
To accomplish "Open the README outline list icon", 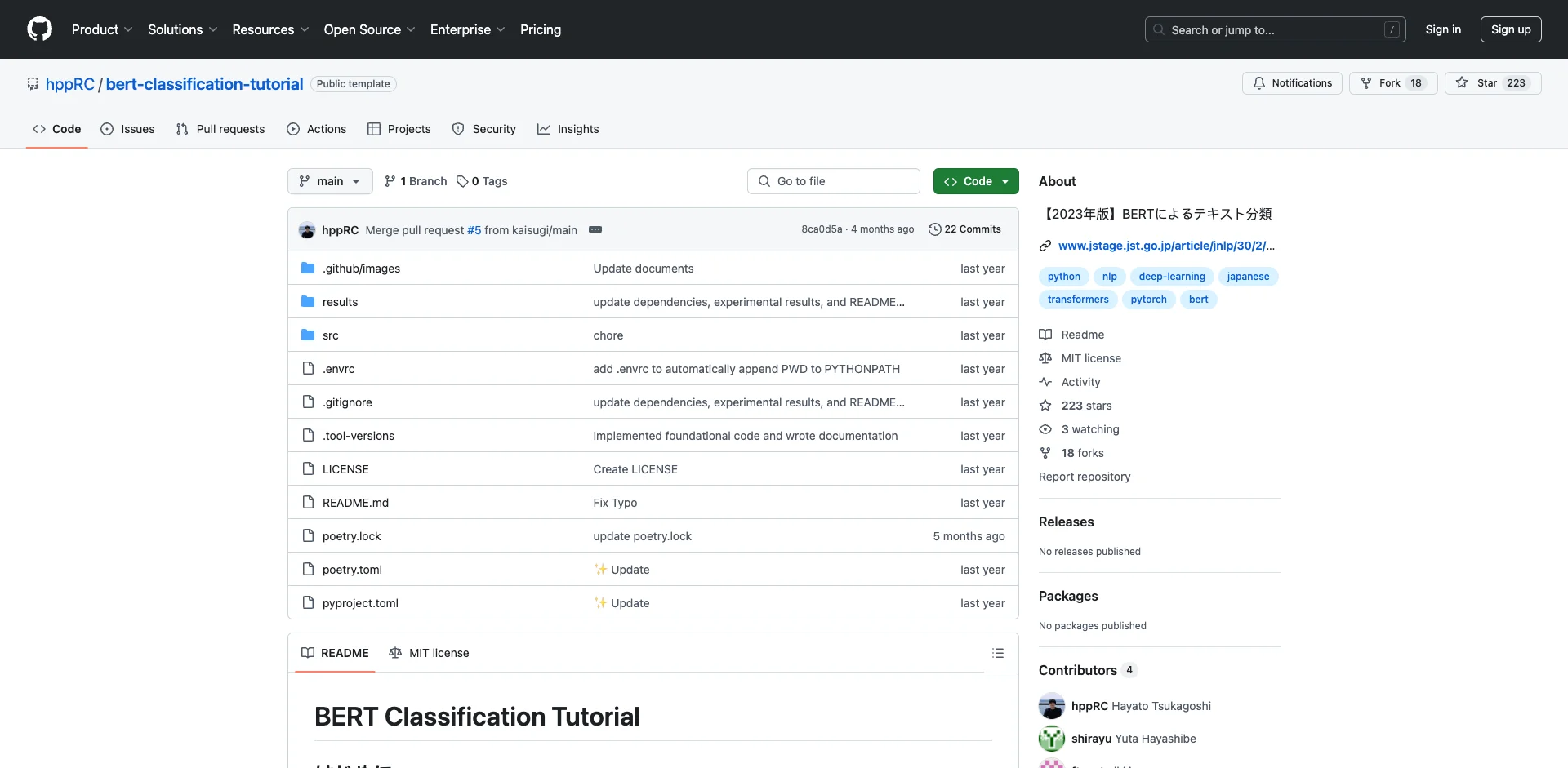I will pyautogui.click(x=997, y=653).
